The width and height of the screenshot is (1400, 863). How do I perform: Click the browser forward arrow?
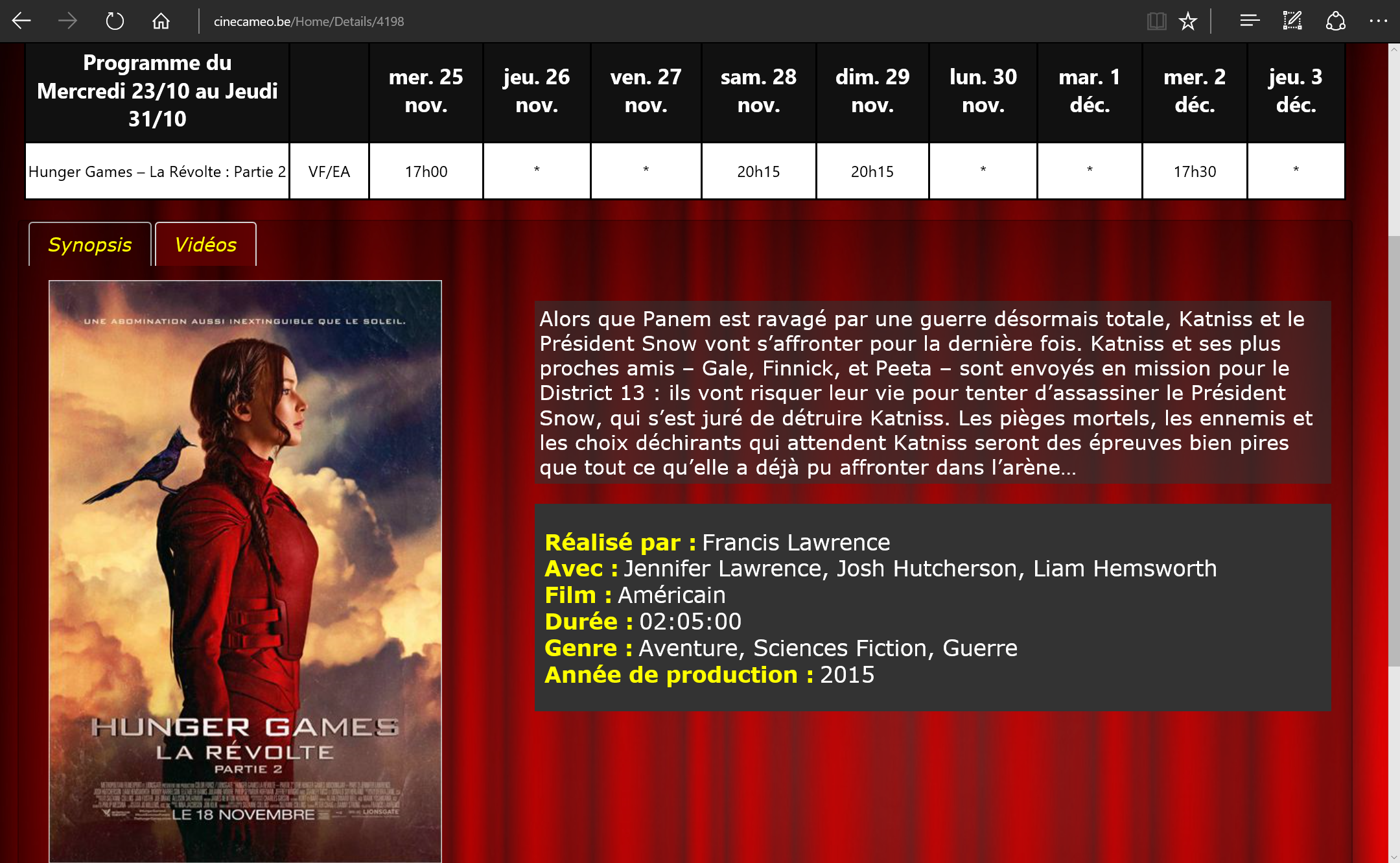click(67, 21)
